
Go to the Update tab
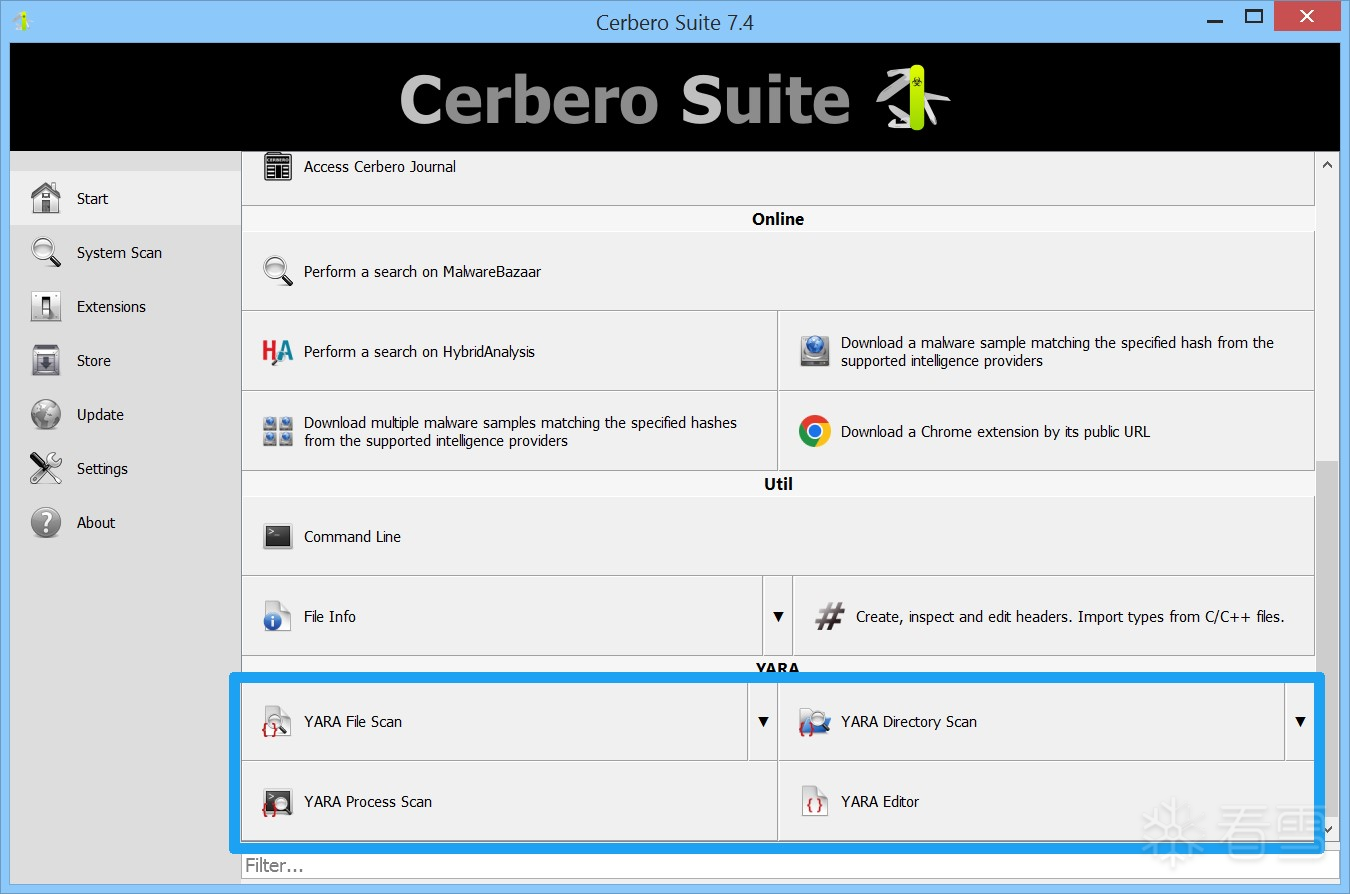125,414
